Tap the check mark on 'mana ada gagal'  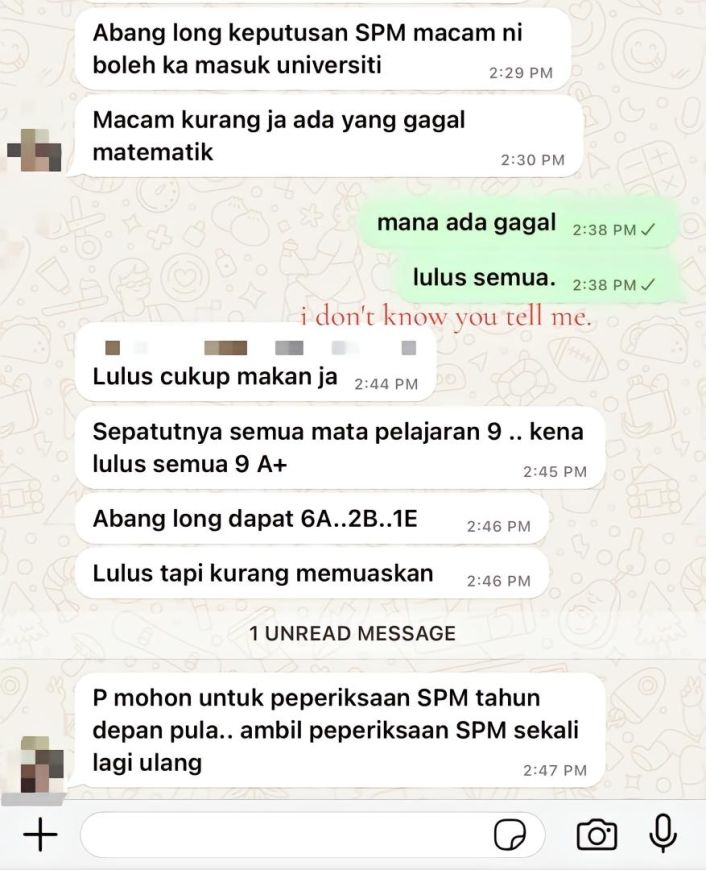click(x=648, y=230)
